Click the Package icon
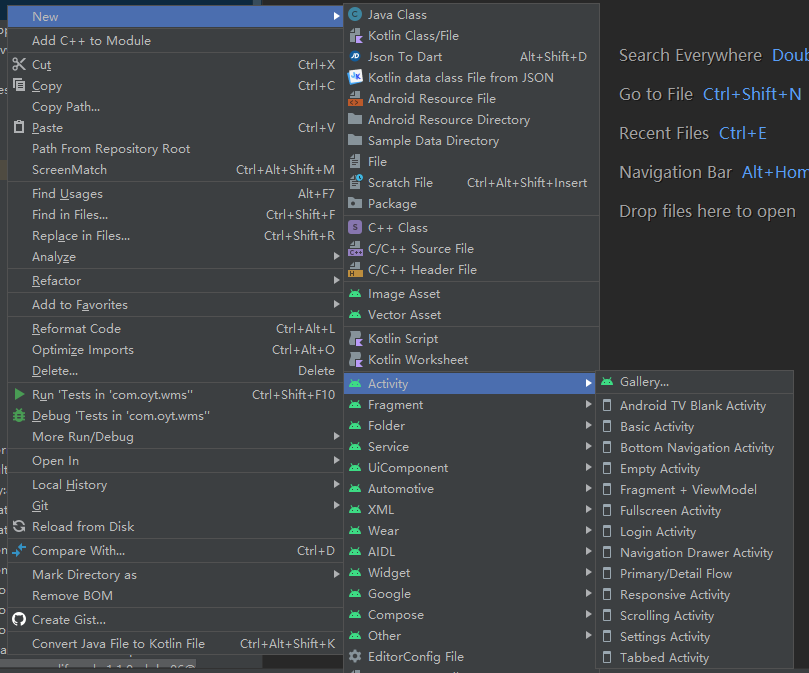809x673 pixels. click(x=355, y=203)
